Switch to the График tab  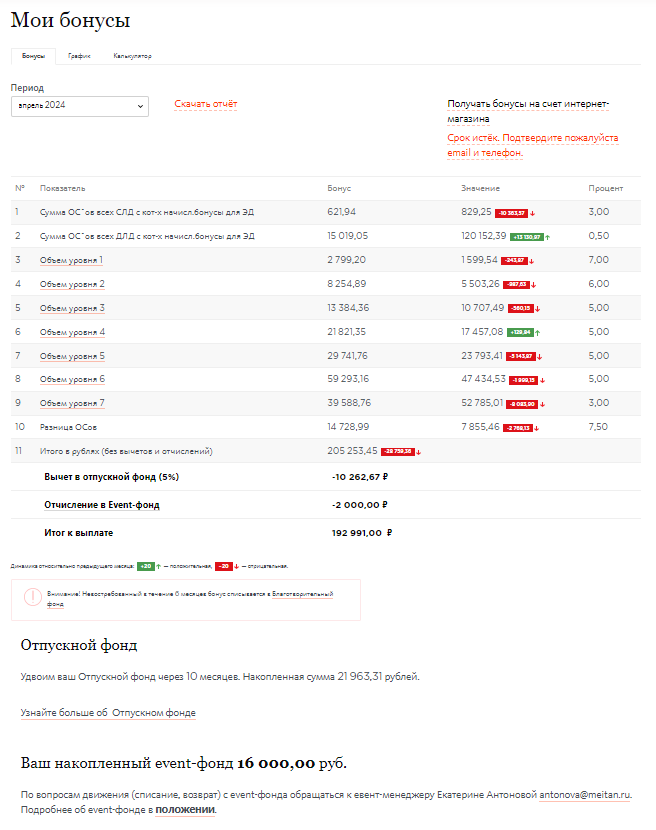pyautogui.click(x=80, y=56)
